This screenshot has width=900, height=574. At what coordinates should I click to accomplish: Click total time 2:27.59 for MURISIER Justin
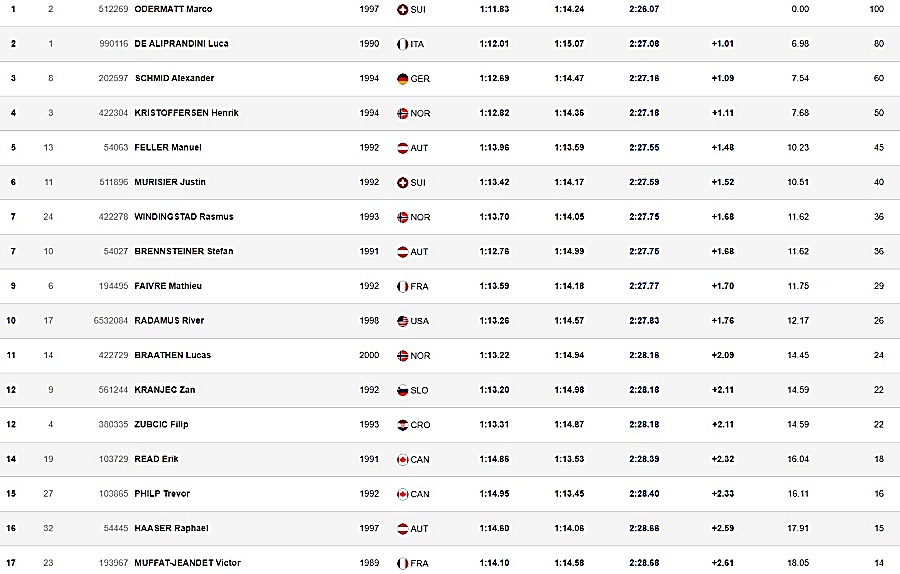644,182
